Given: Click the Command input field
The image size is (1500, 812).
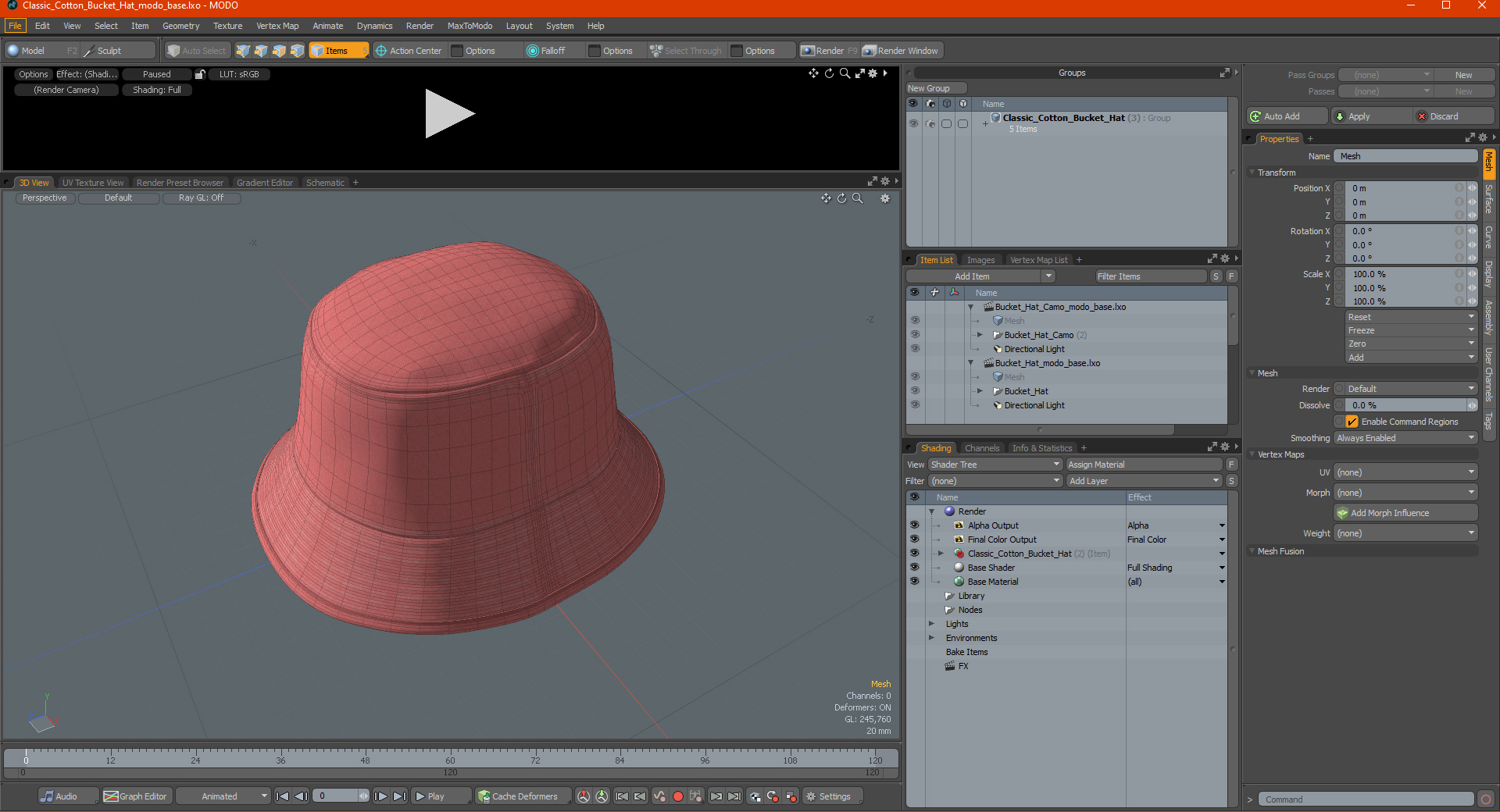Looking at the screenshot, I should (1365, 800).
